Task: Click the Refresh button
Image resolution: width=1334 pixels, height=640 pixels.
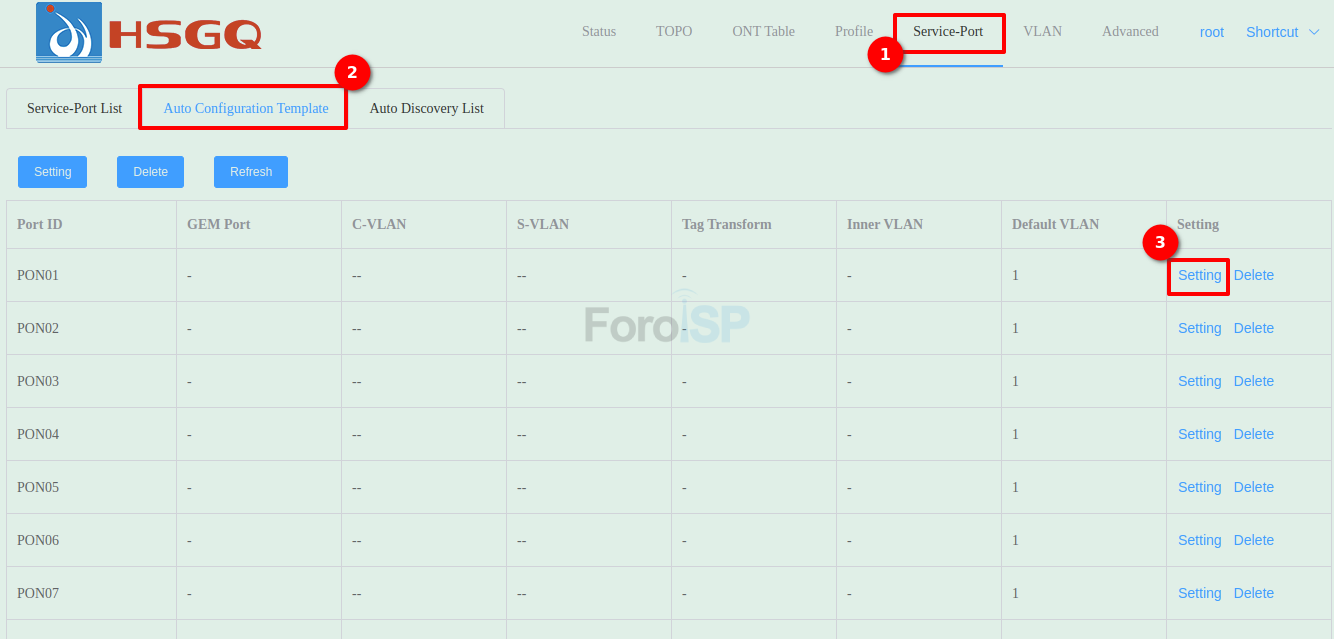Action: tap(251, 172)
